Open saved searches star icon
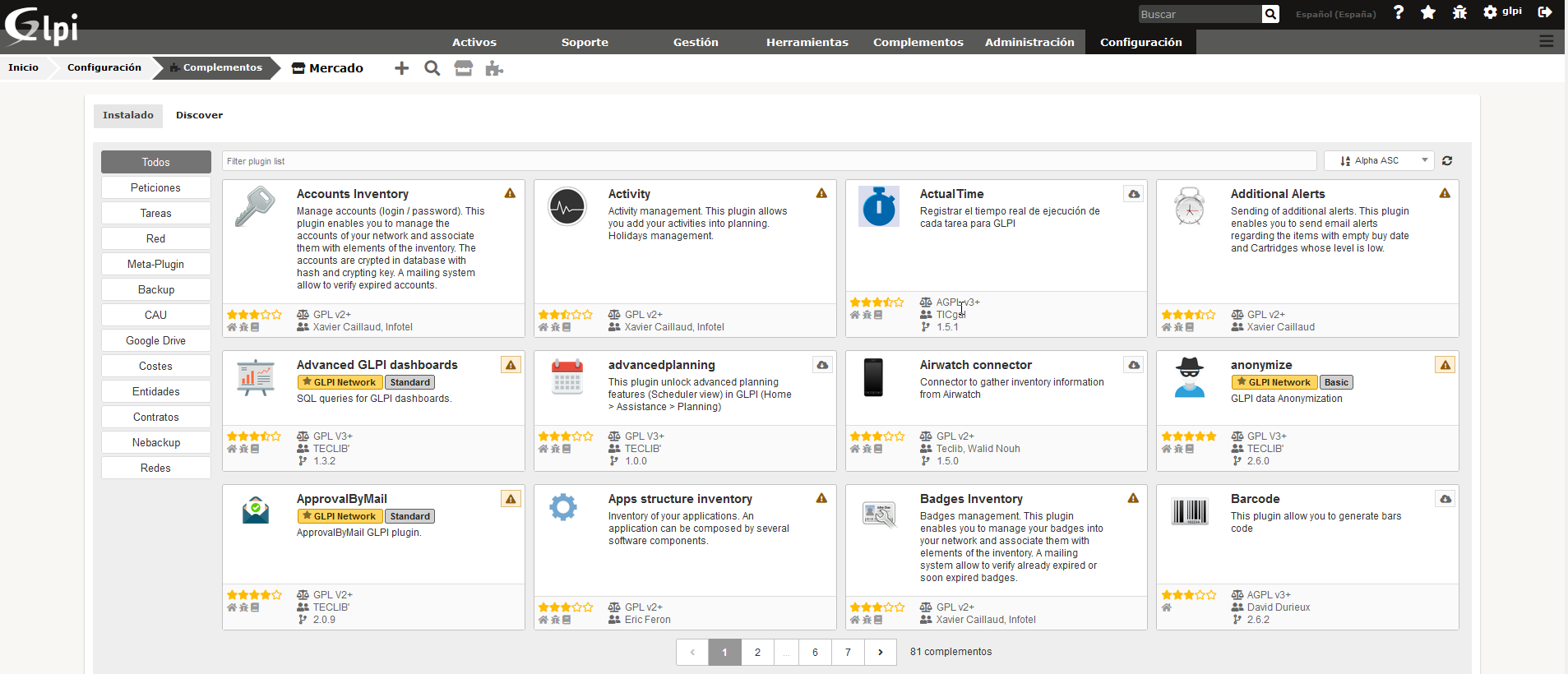Image resolution: width=1568 pixels, height=674 pixels. (x=1428, y=12)
